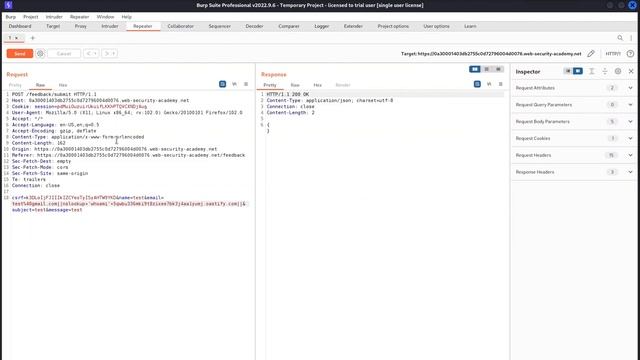This screenshot has width=640, height=360.
Task: Toggle non-printable characters in Request
Action: click(x=234, y=84)
